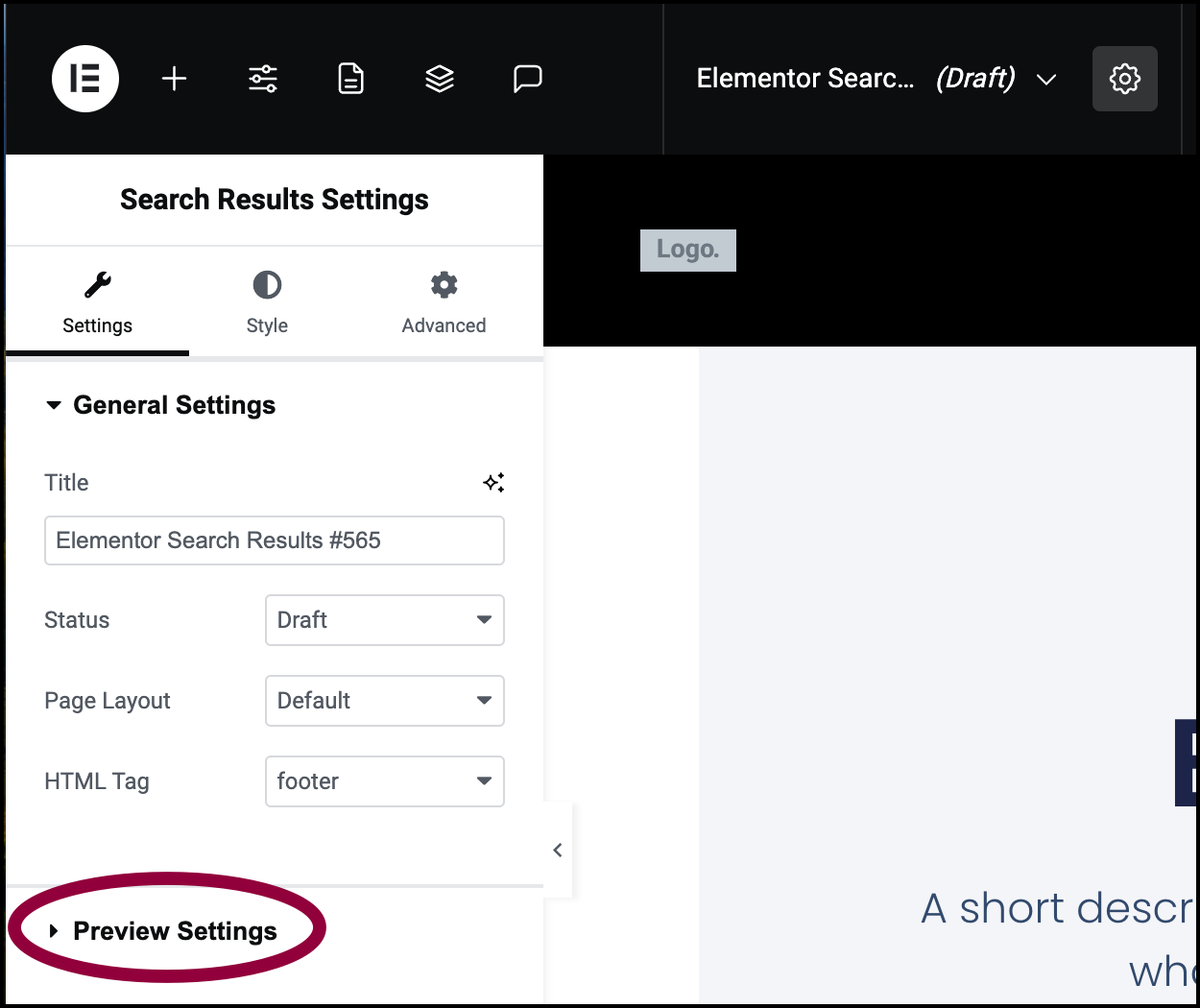The height and width of the screenshot is (1008, 1200).
Task: Open the Page Layout dropdown
Action: tap(385, 701)
